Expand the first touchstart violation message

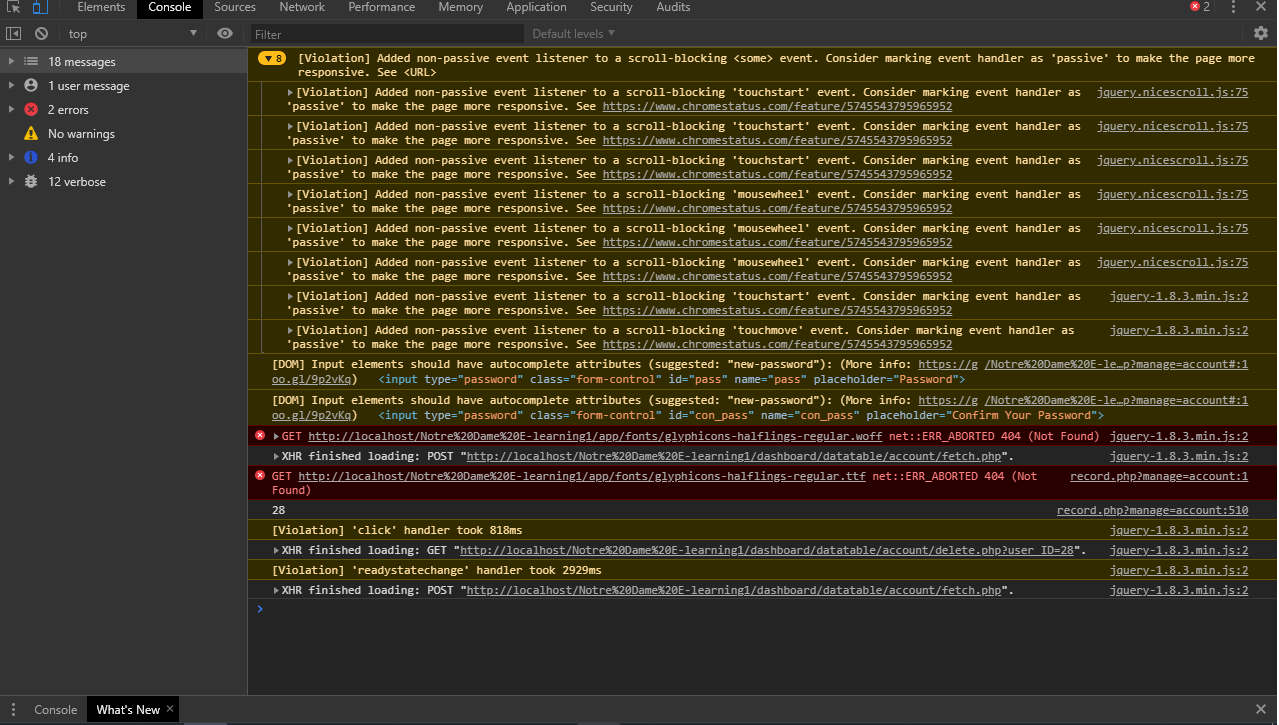[288, 92]
